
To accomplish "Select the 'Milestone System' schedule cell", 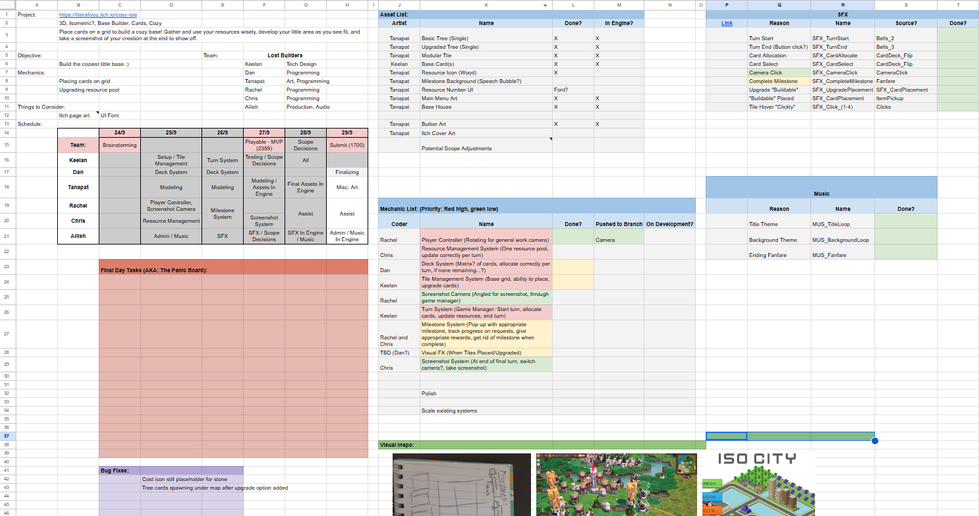I will coord(222,213).
